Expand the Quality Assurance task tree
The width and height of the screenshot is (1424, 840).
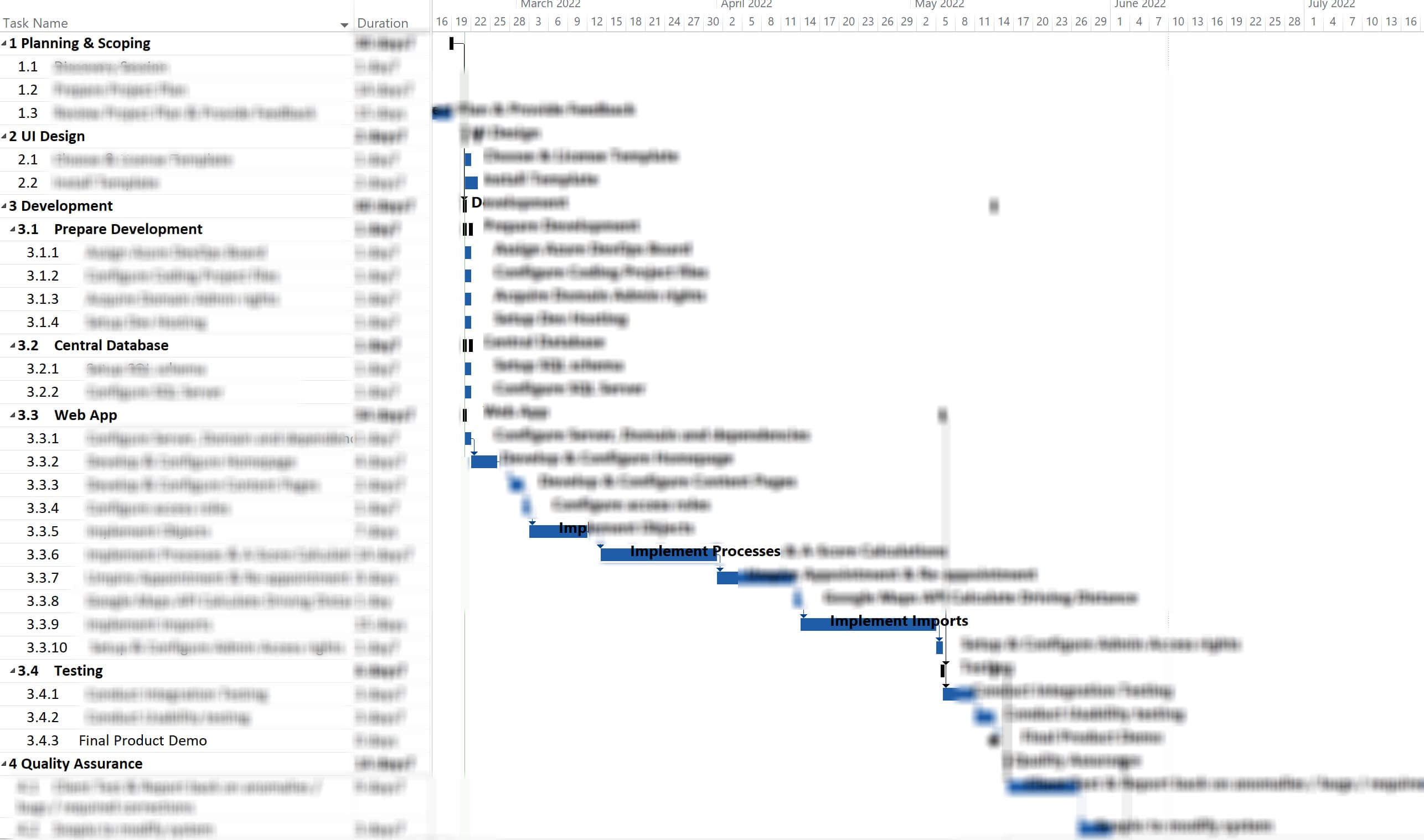tap(5, 764)
